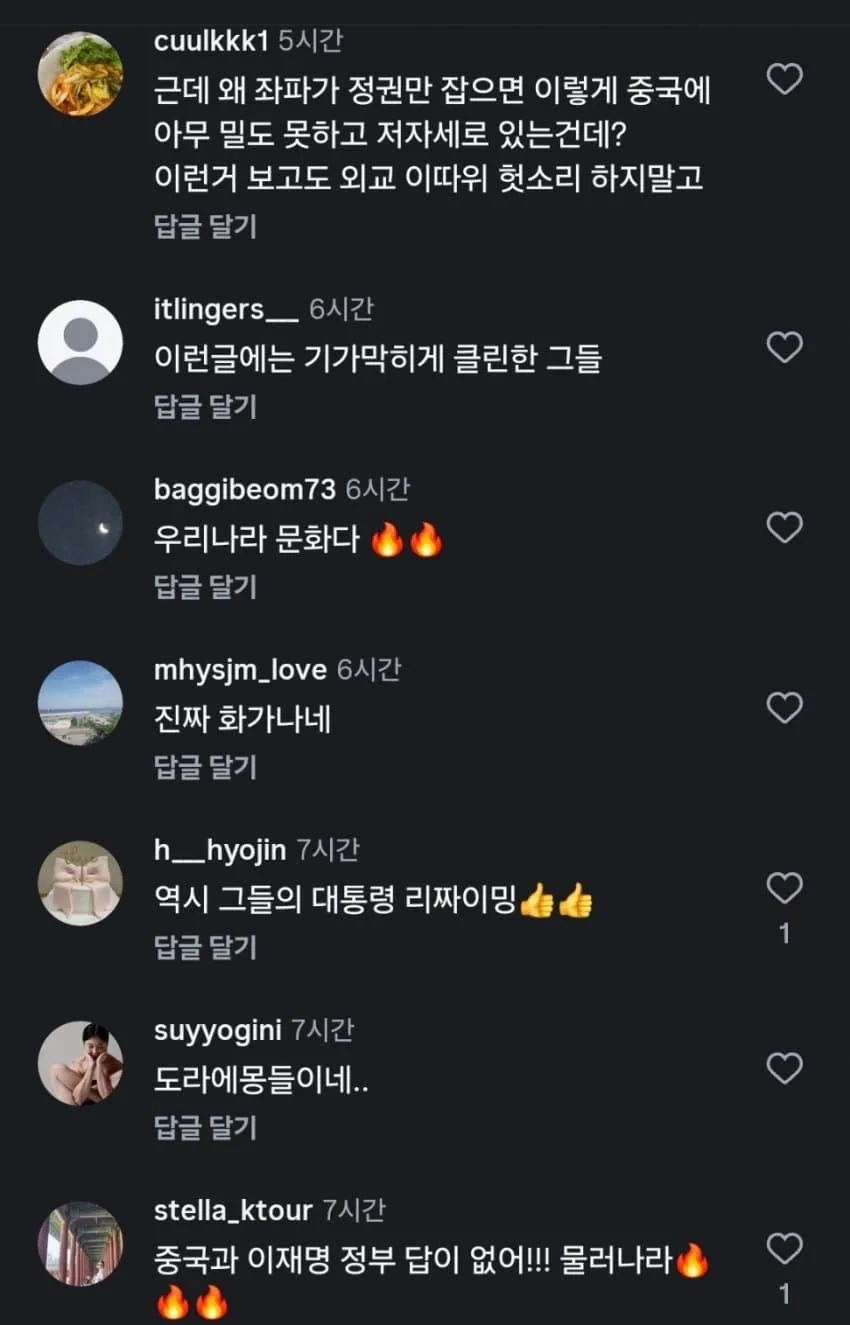850x1325 pixels.
Task: Reply to itlingers__ via 답글 달기
Action: 205,407
